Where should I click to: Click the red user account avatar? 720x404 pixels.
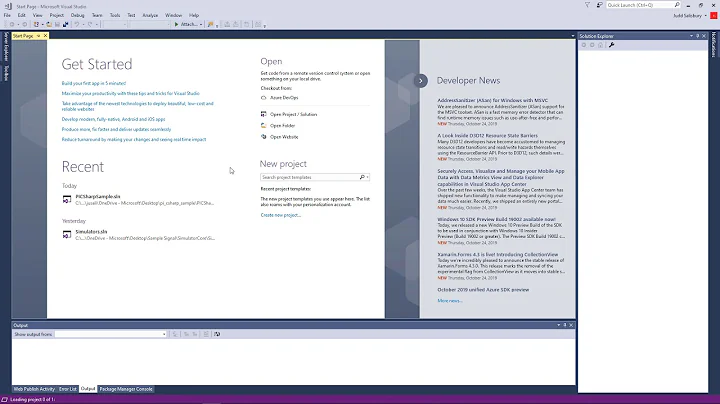(714, 16)
